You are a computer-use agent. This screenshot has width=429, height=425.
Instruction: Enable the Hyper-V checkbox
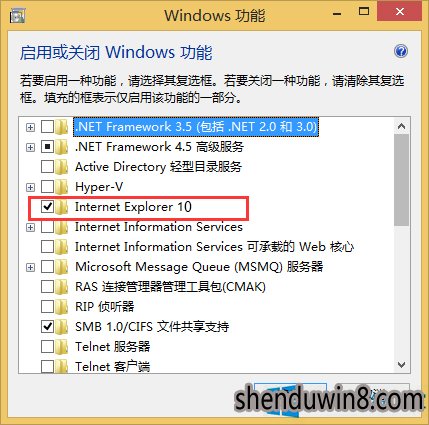pyautogui.click(x=47, y=187)
